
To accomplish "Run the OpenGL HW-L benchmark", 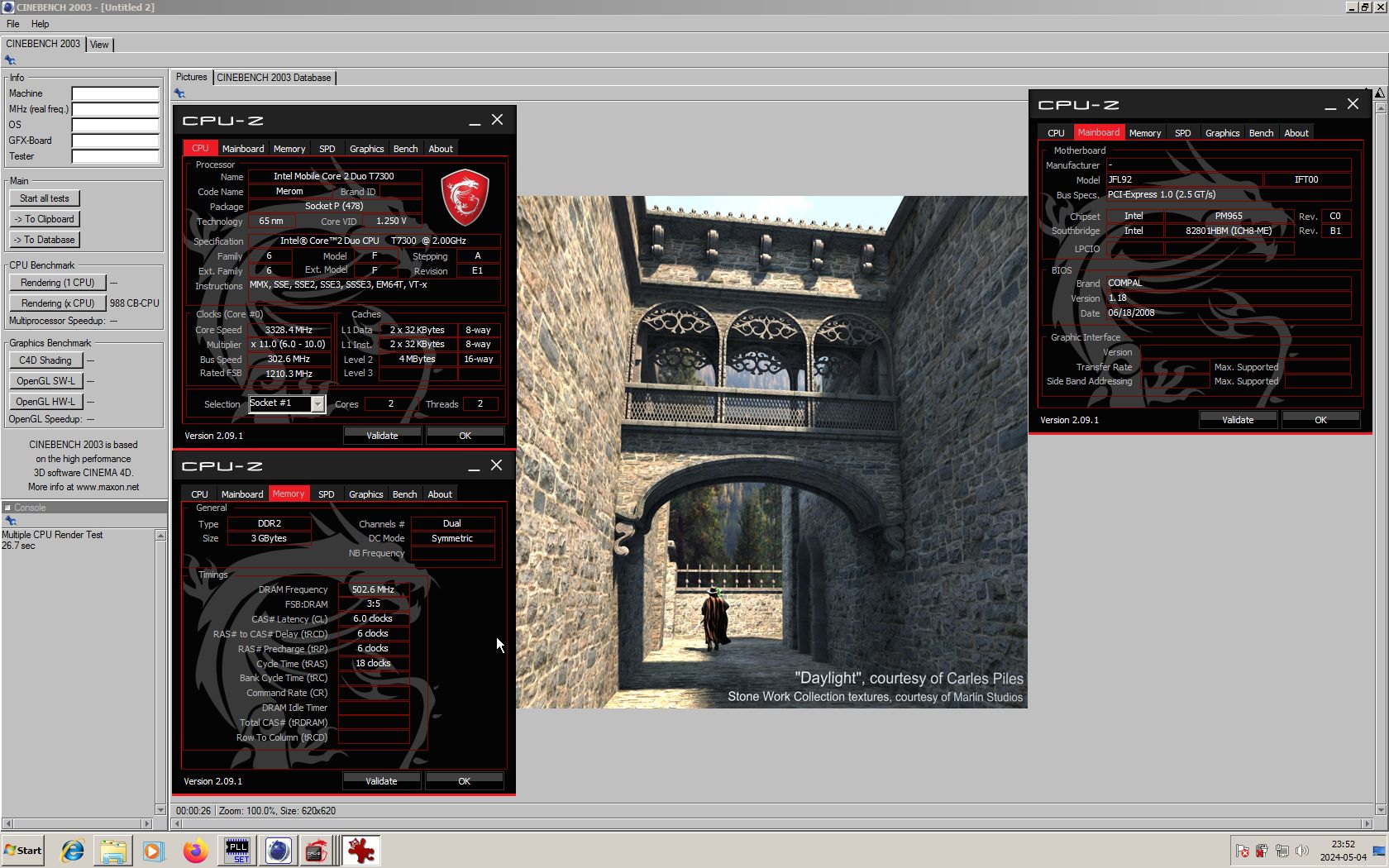I will pyautogui.click(x=45, y=402).
